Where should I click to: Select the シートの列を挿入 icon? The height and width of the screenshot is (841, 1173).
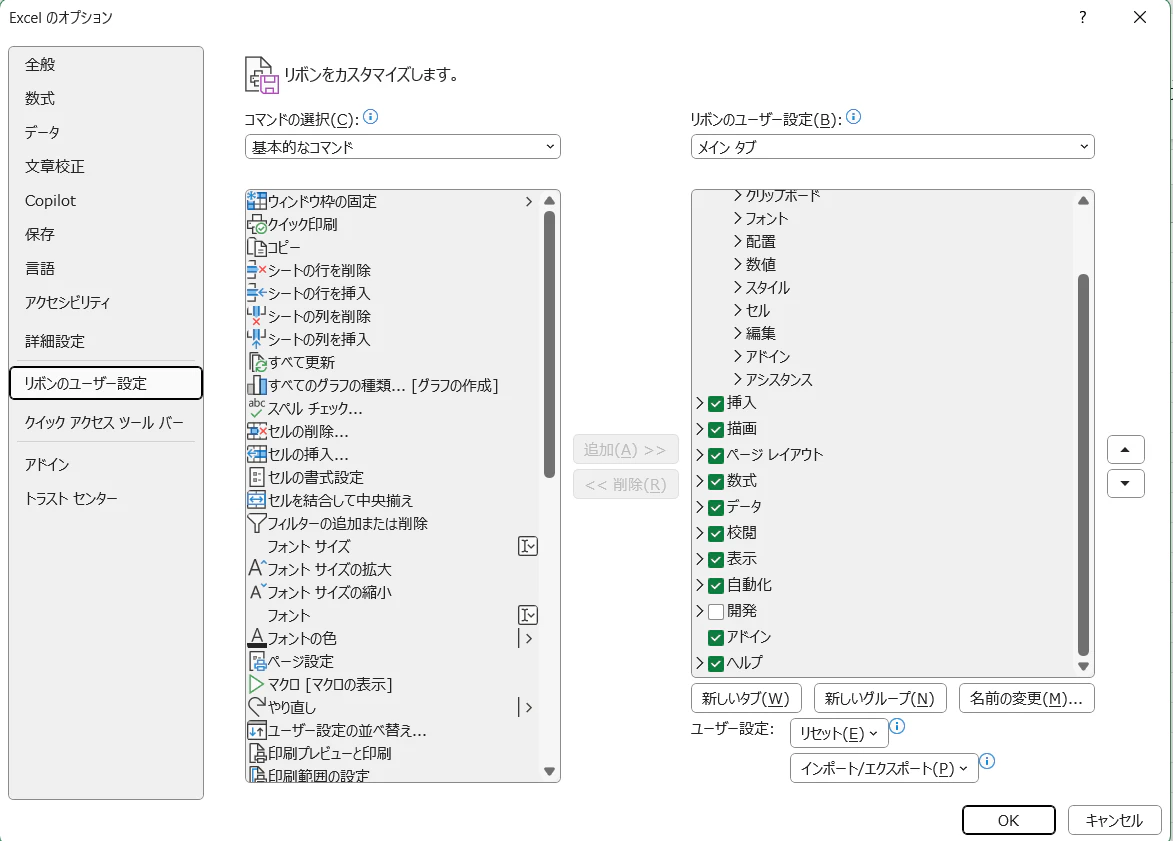257,339
